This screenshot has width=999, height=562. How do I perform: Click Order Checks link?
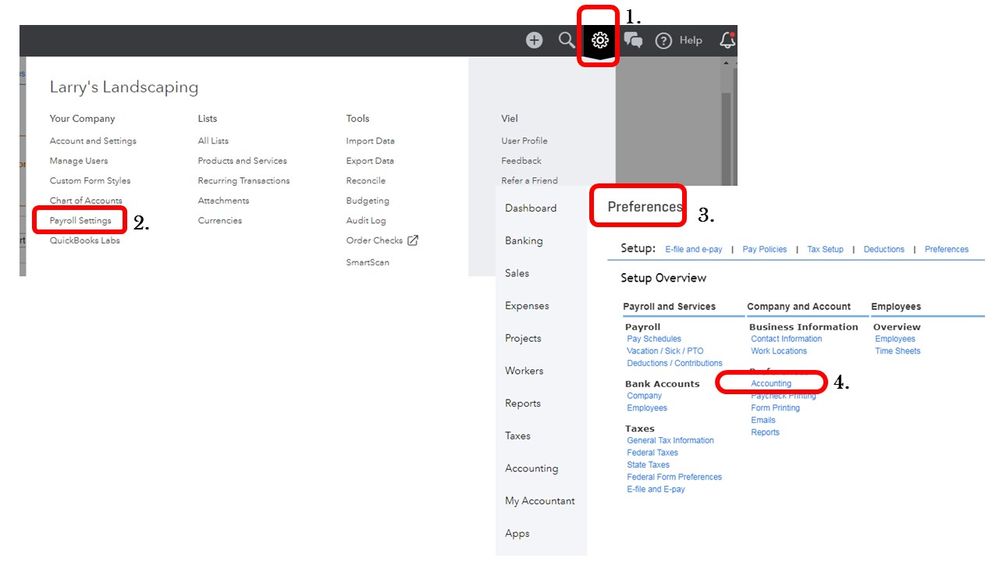point(374,240)
